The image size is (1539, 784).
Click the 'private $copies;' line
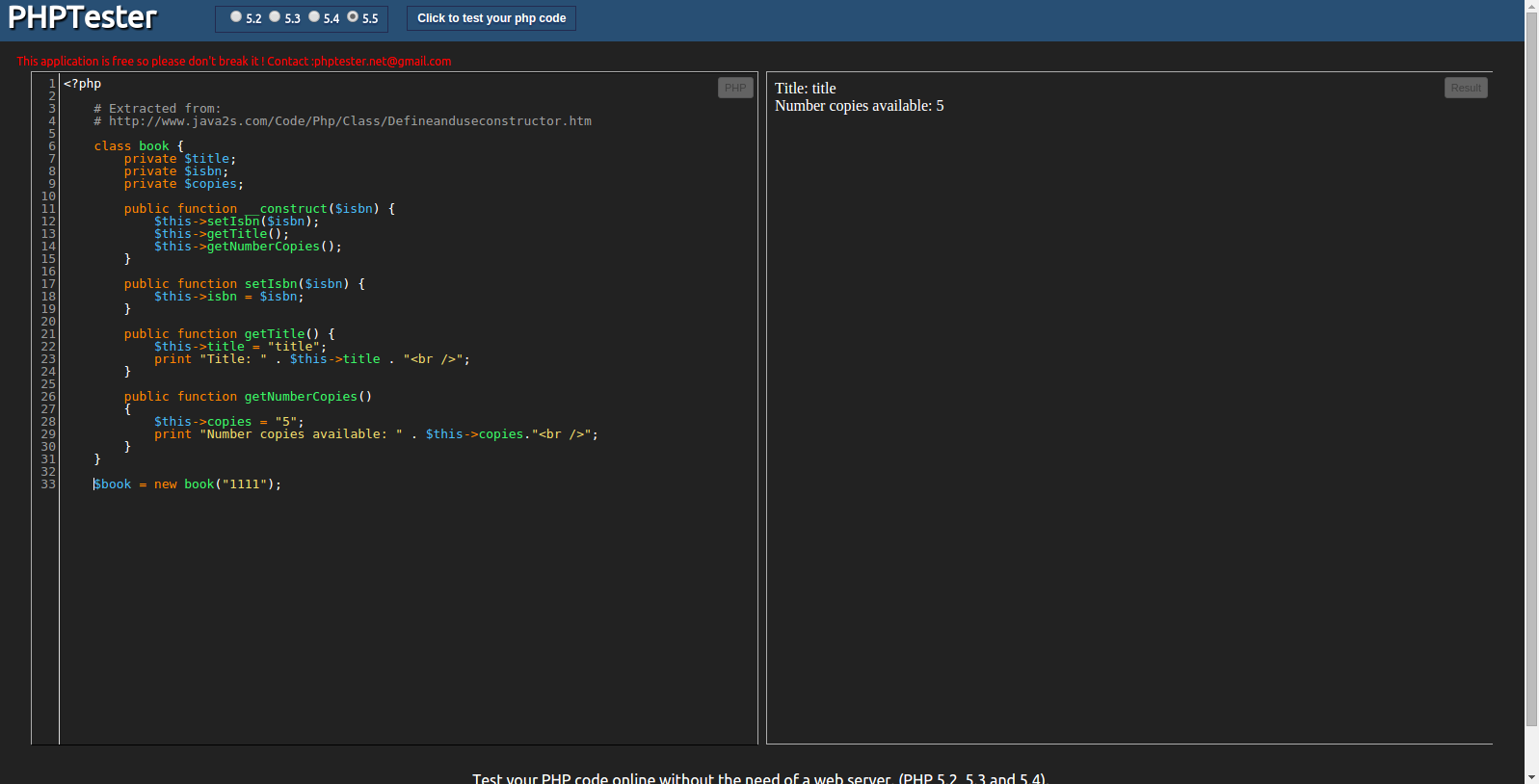(184, 184)
